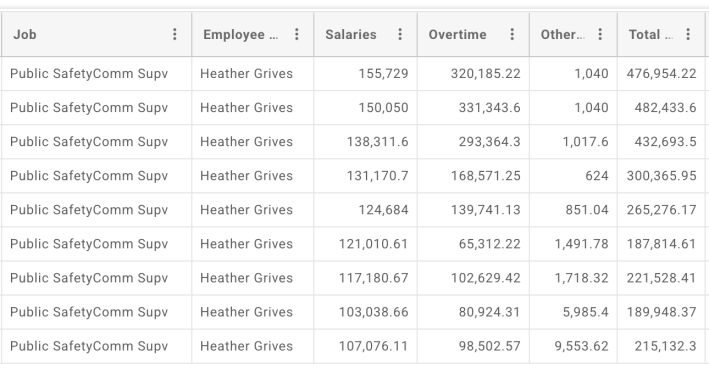Open the Overtime column three-dot menu
This screenshot has height=378, width=709.
point(512,34)
